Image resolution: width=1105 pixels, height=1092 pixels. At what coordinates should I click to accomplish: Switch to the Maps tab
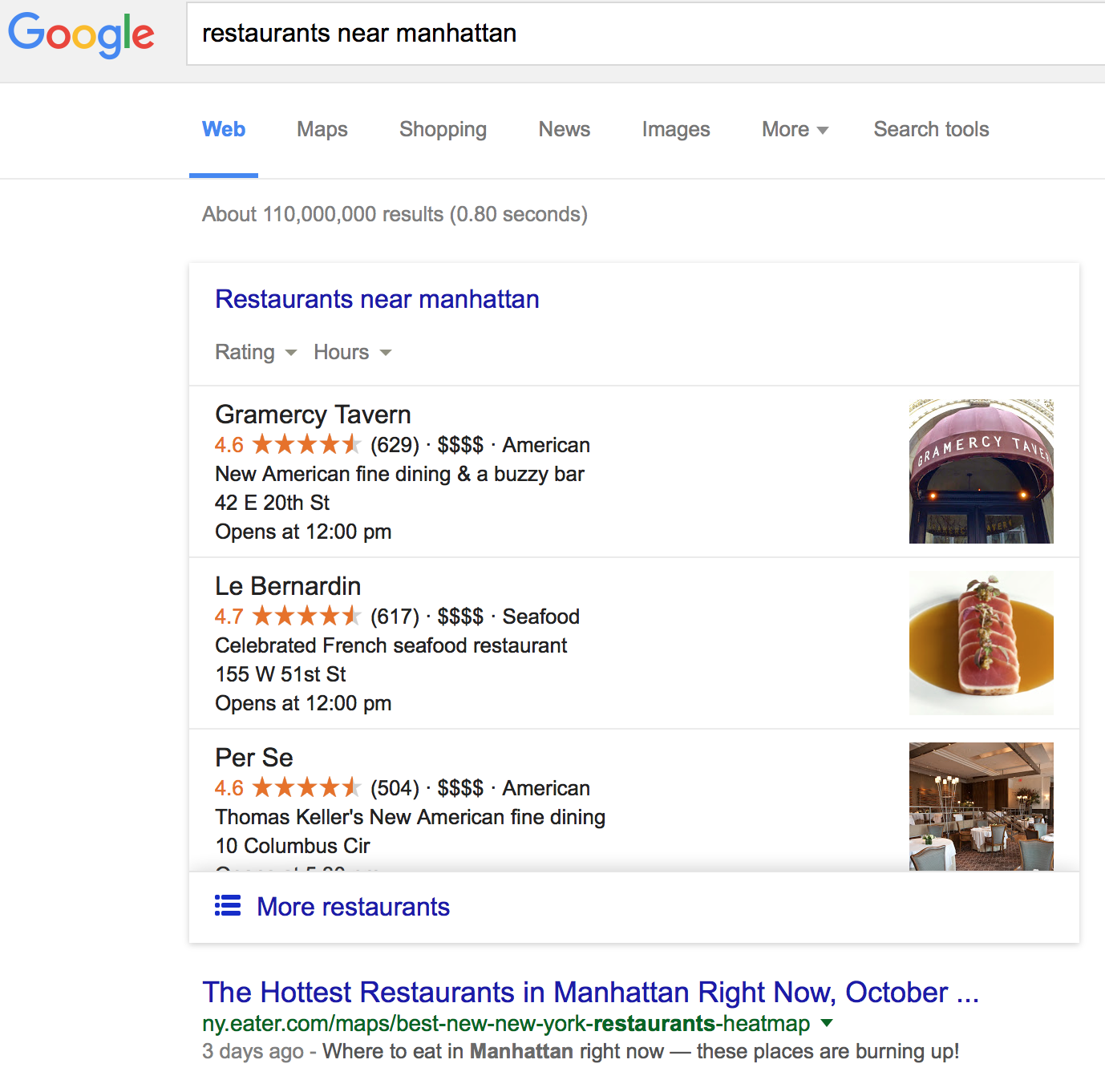[322, 130]
